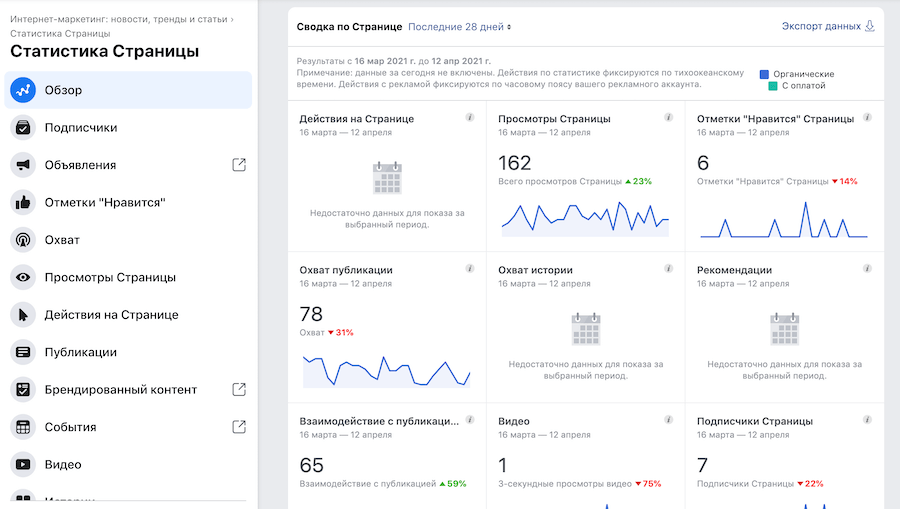Click the cursor icon for Действия на Странице
This screenshot has height=509, width=900.
(x=23, y=315)
